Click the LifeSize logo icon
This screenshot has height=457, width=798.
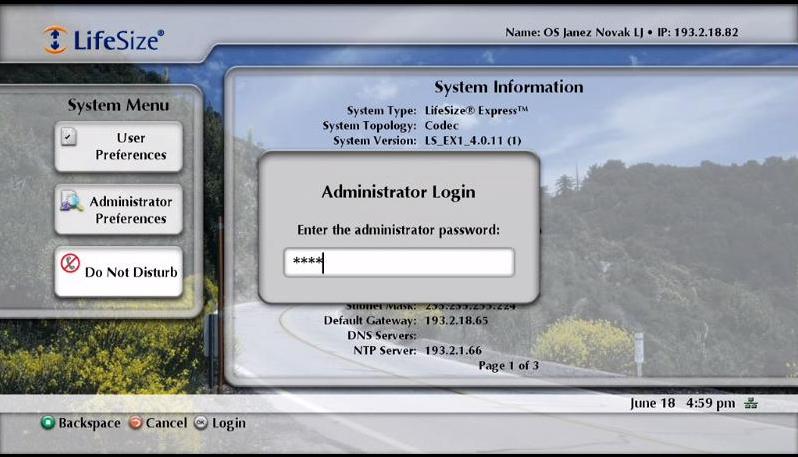[x=55, y=40]
